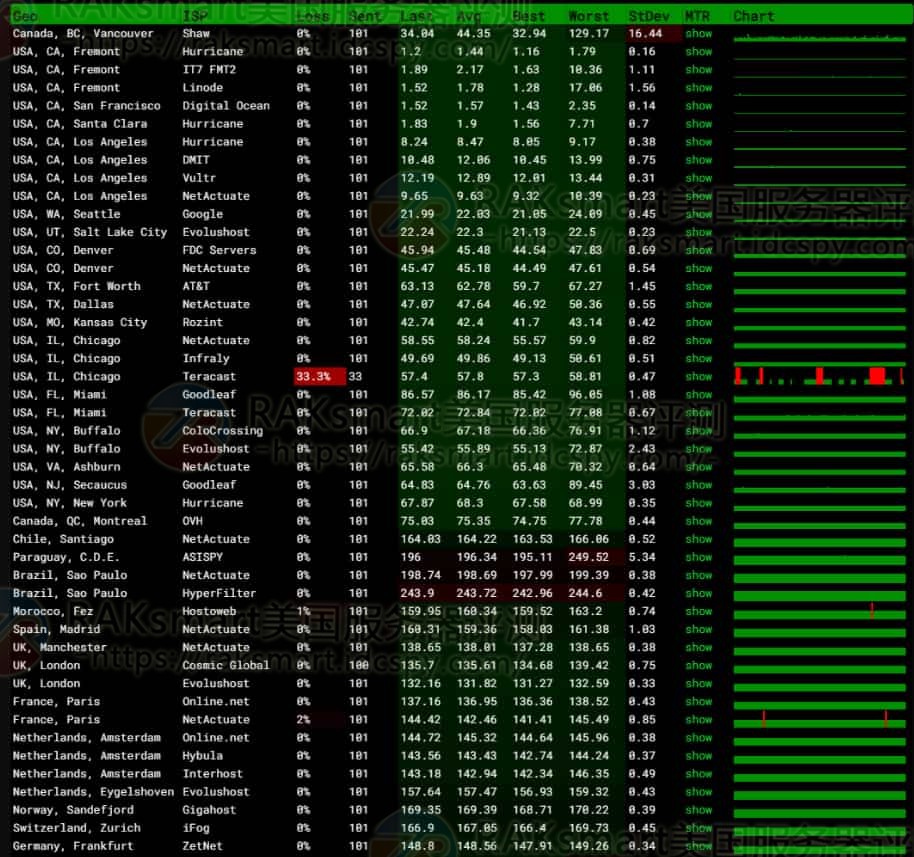Open MTR show link for AT&T Fort Worth
Viewport: 914px width, 857px height.
tap(698, 286)
